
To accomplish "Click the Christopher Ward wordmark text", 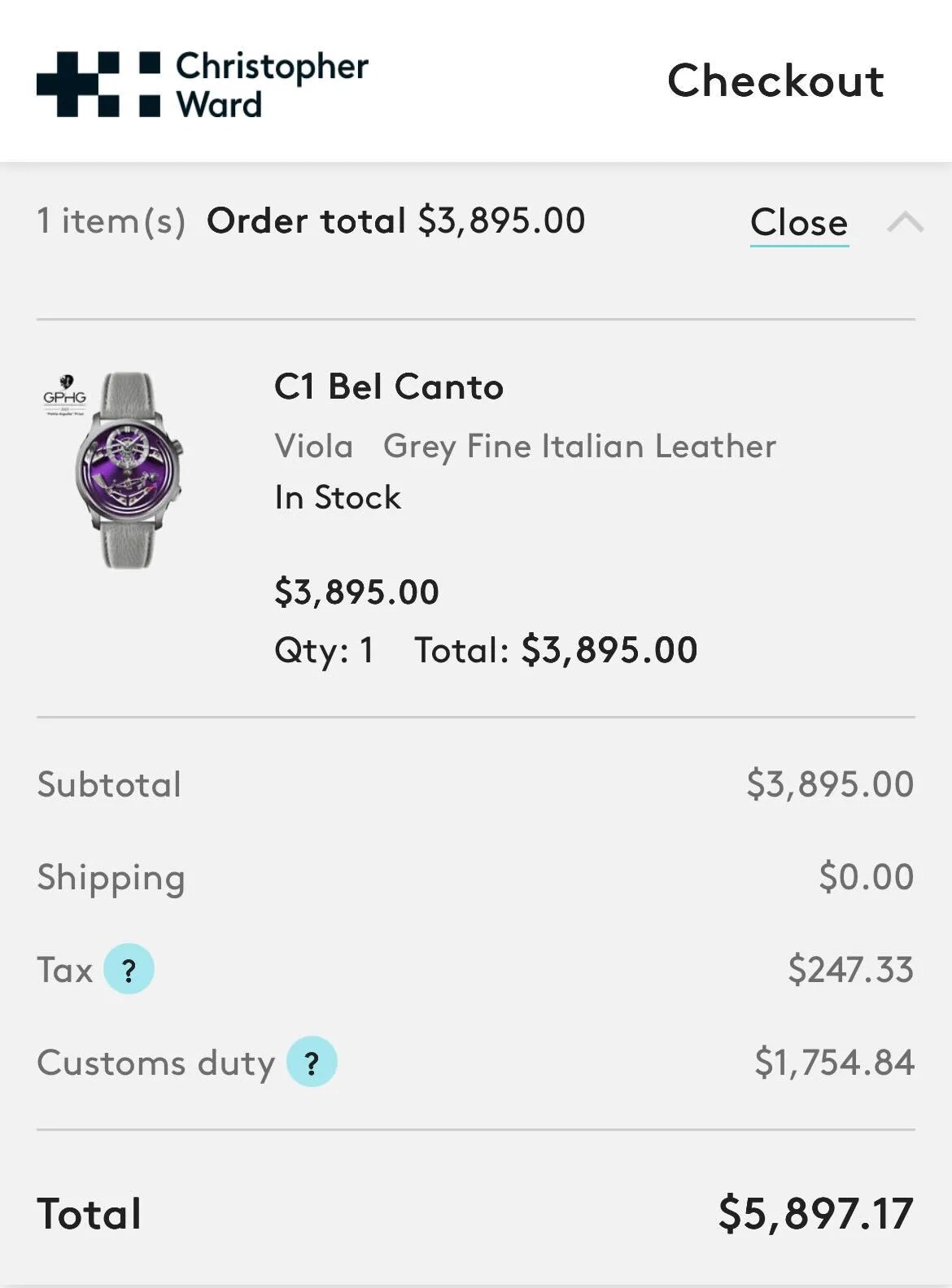I will click(x=272, y=85).
